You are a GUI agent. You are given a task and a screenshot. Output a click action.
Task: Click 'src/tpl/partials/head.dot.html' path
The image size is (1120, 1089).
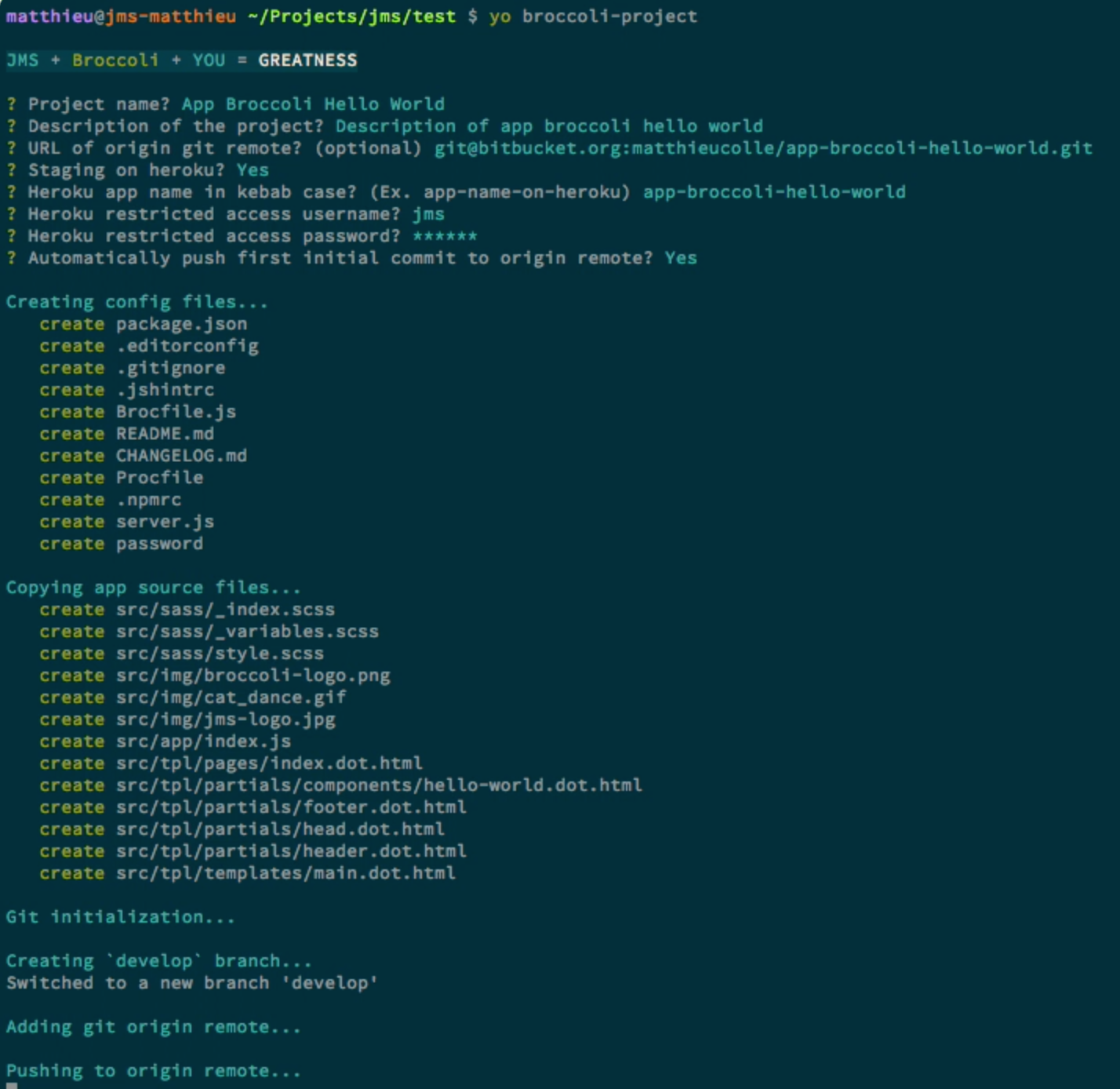click(281, 829)
